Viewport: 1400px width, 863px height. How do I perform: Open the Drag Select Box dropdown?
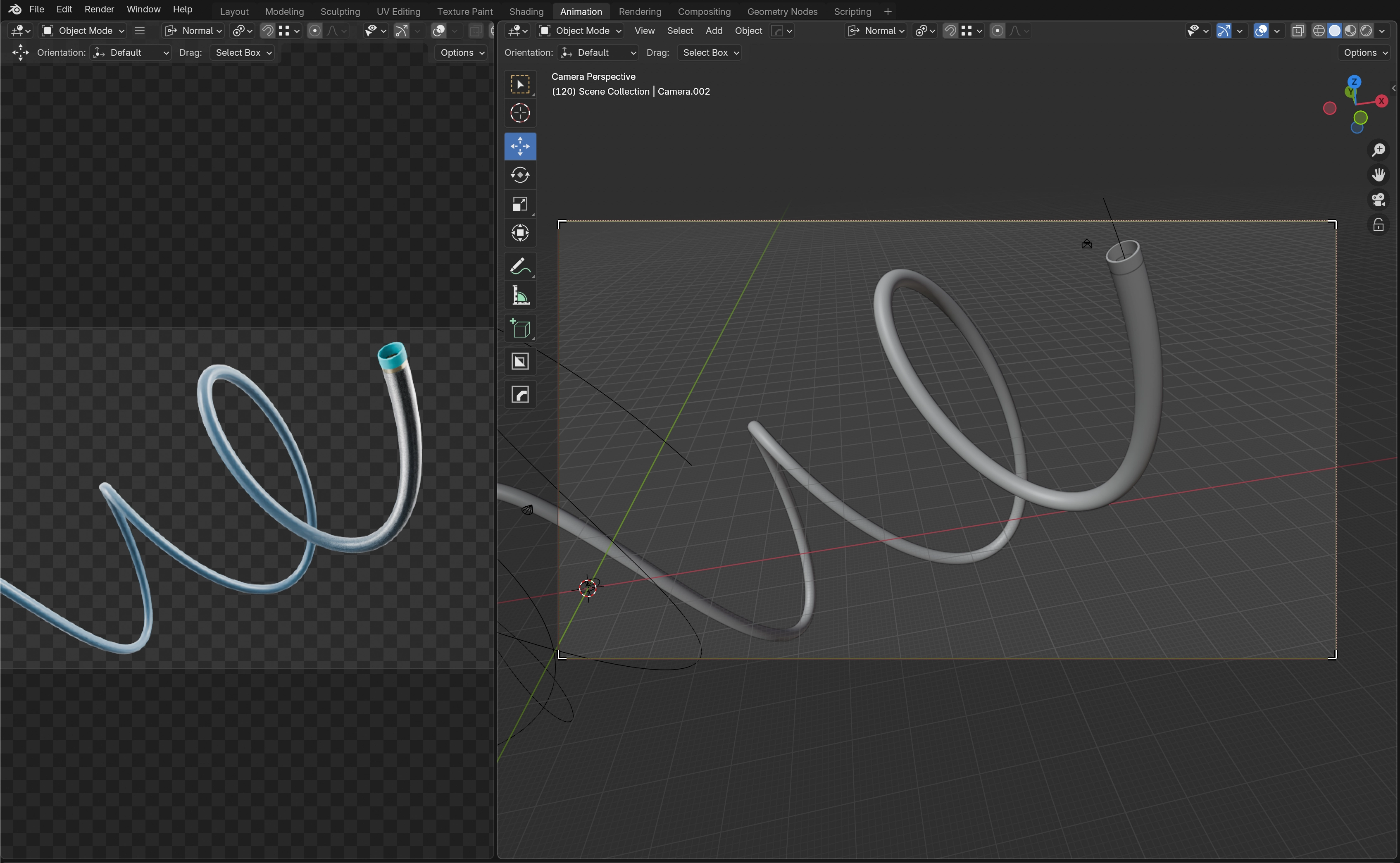pos(709,52)
